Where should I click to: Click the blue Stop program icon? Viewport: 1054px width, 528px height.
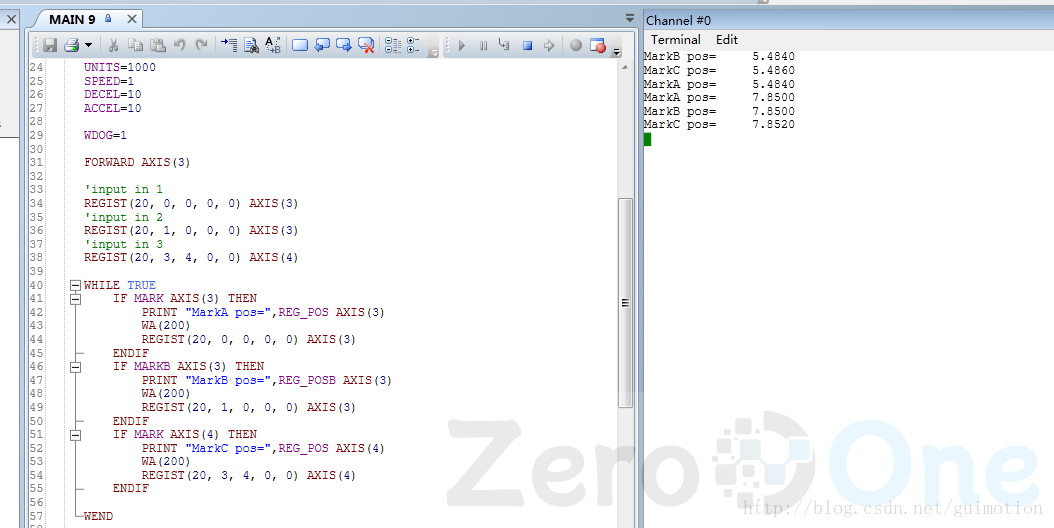coord(527,46)
